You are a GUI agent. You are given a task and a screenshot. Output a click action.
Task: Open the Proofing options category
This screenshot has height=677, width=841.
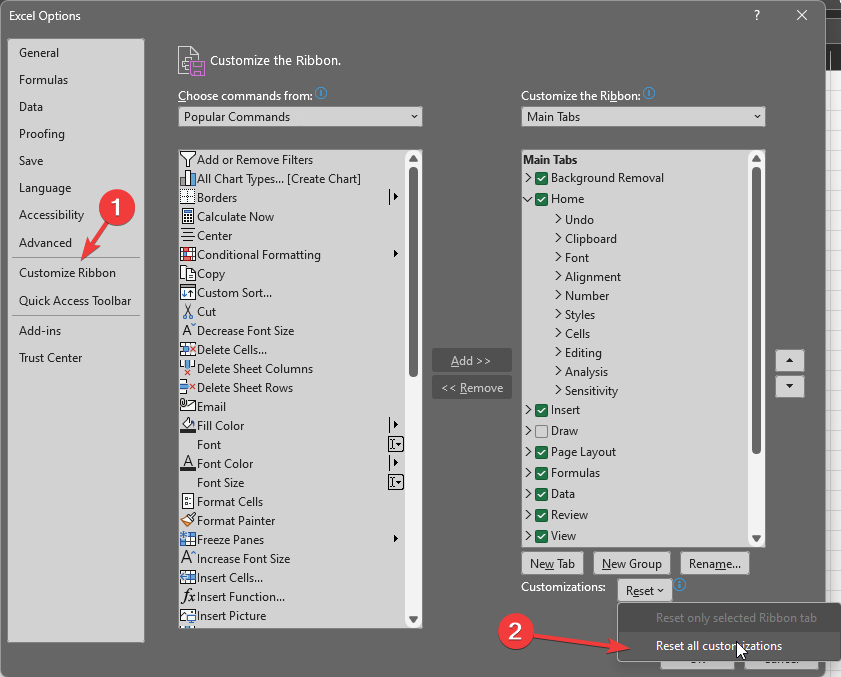pyautogui.click(x=42, y=134)
